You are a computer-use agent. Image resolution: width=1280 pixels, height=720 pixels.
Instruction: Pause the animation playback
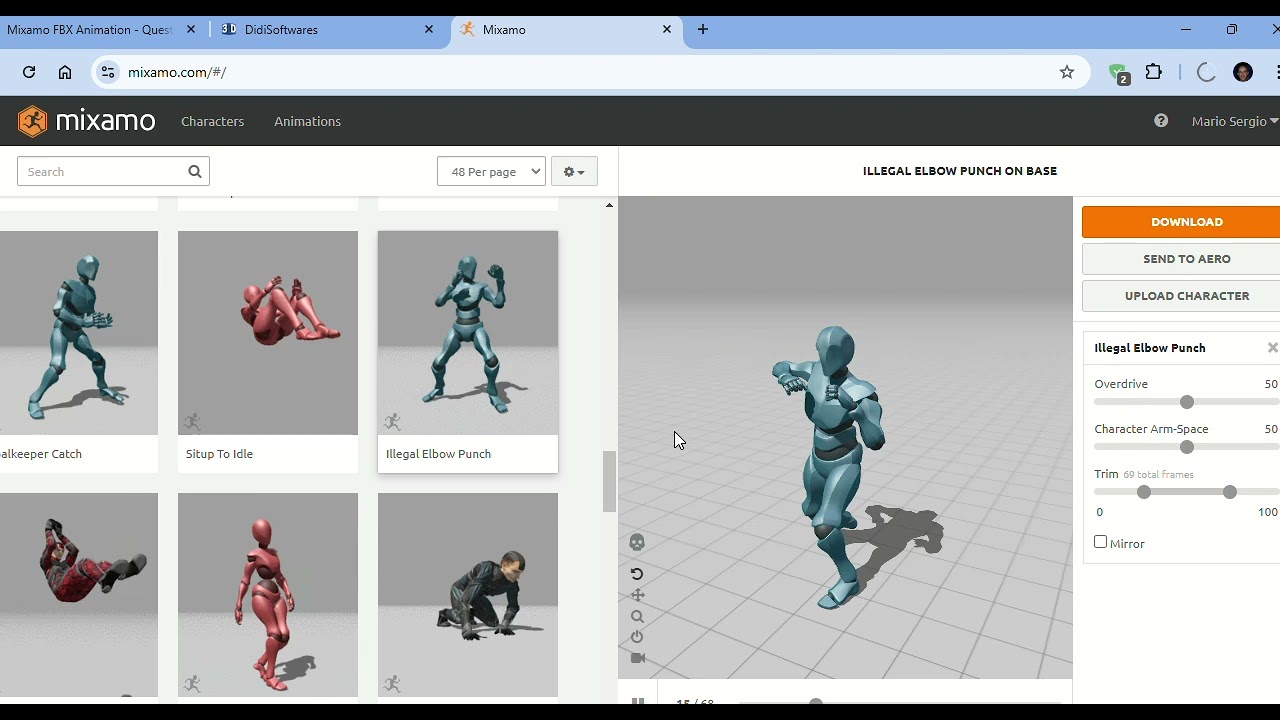[x=638, y=701]
